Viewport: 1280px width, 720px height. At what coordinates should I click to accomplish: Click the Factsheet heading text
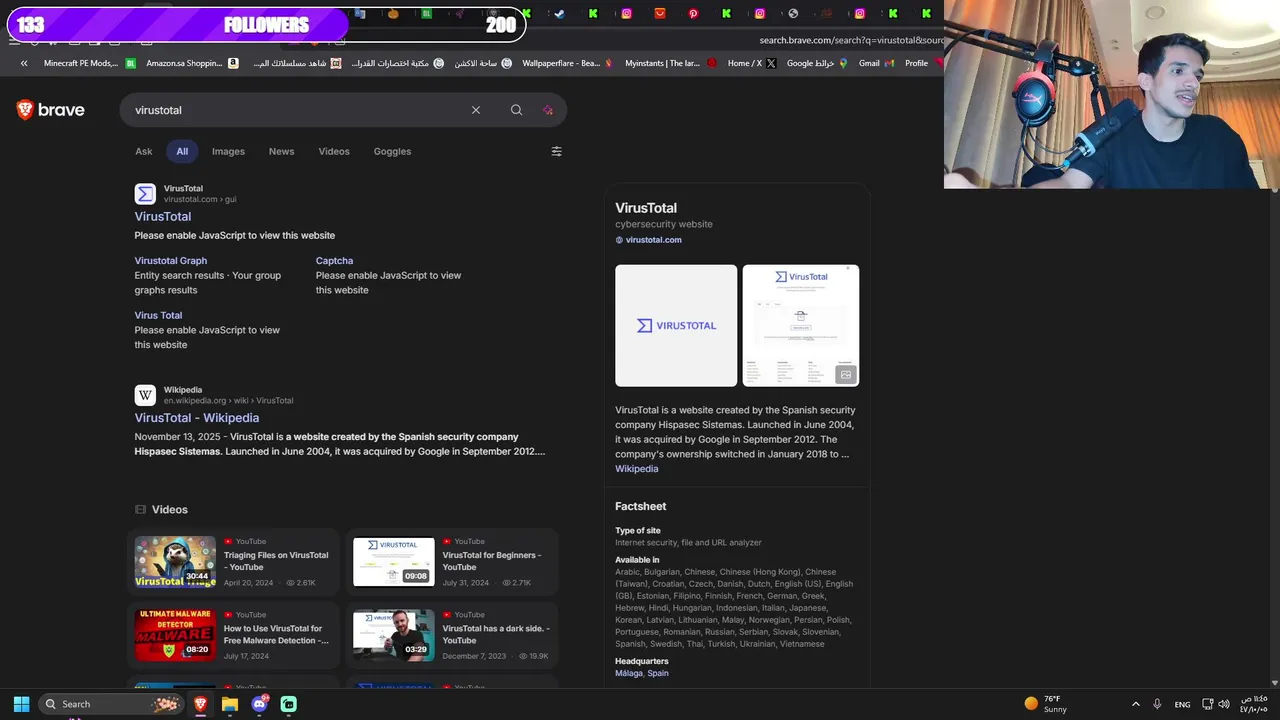coord(640,506)
